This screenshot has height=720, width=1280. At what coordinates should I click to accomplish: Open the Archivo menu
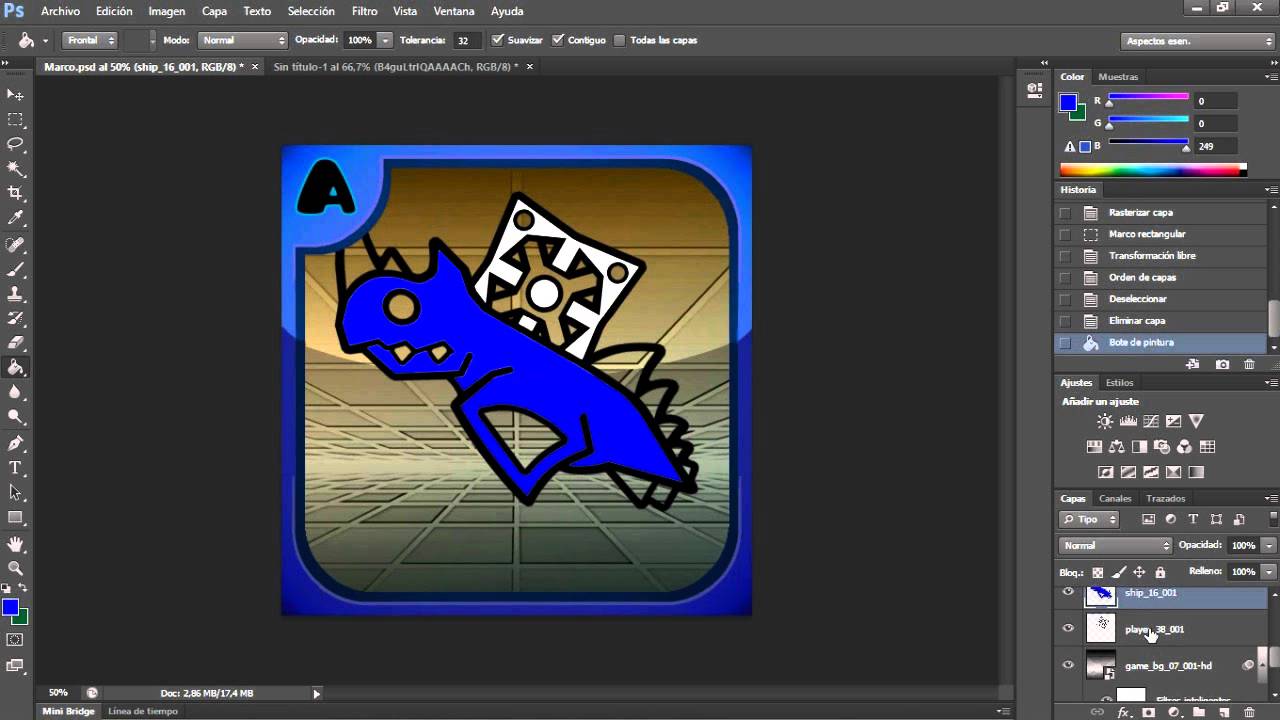click(60, 11)
